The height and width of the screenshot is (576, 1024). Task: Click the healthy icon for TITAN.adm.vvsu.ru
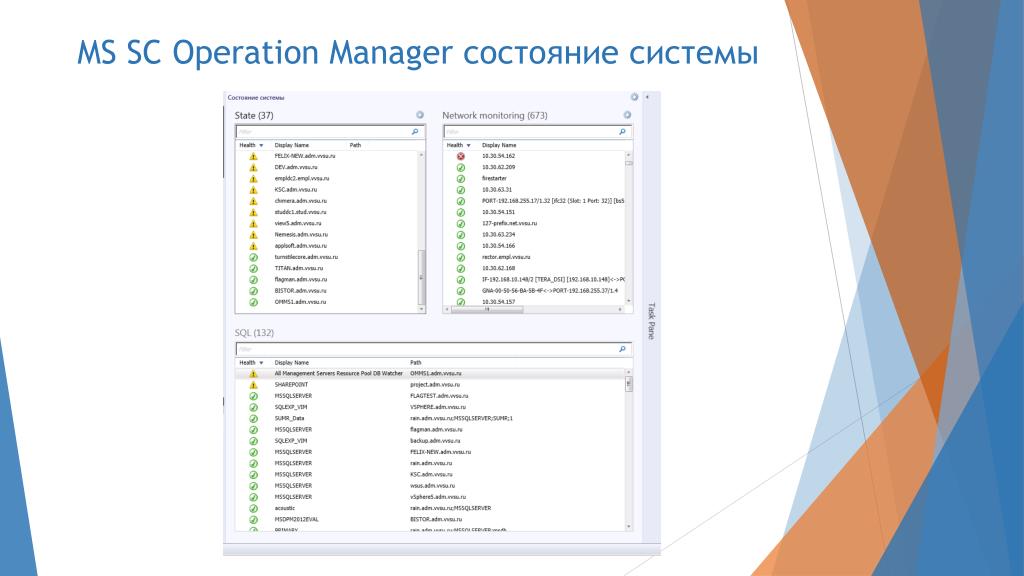253,268
